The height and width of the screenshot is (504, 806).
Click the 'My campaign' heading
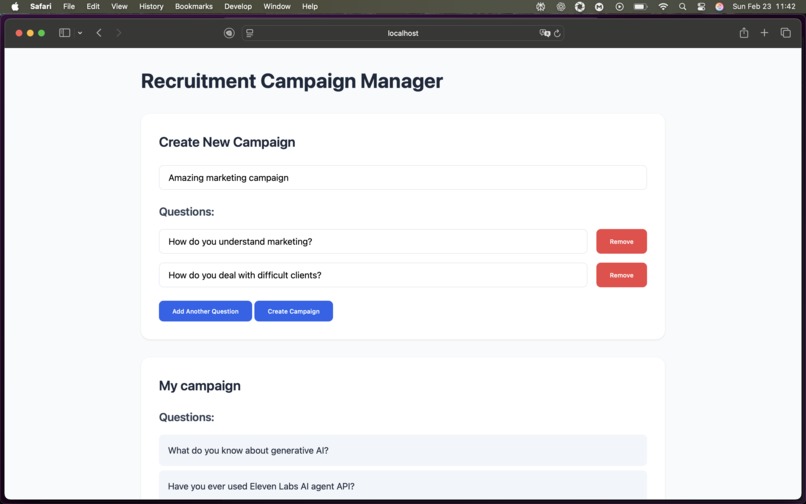199,386
